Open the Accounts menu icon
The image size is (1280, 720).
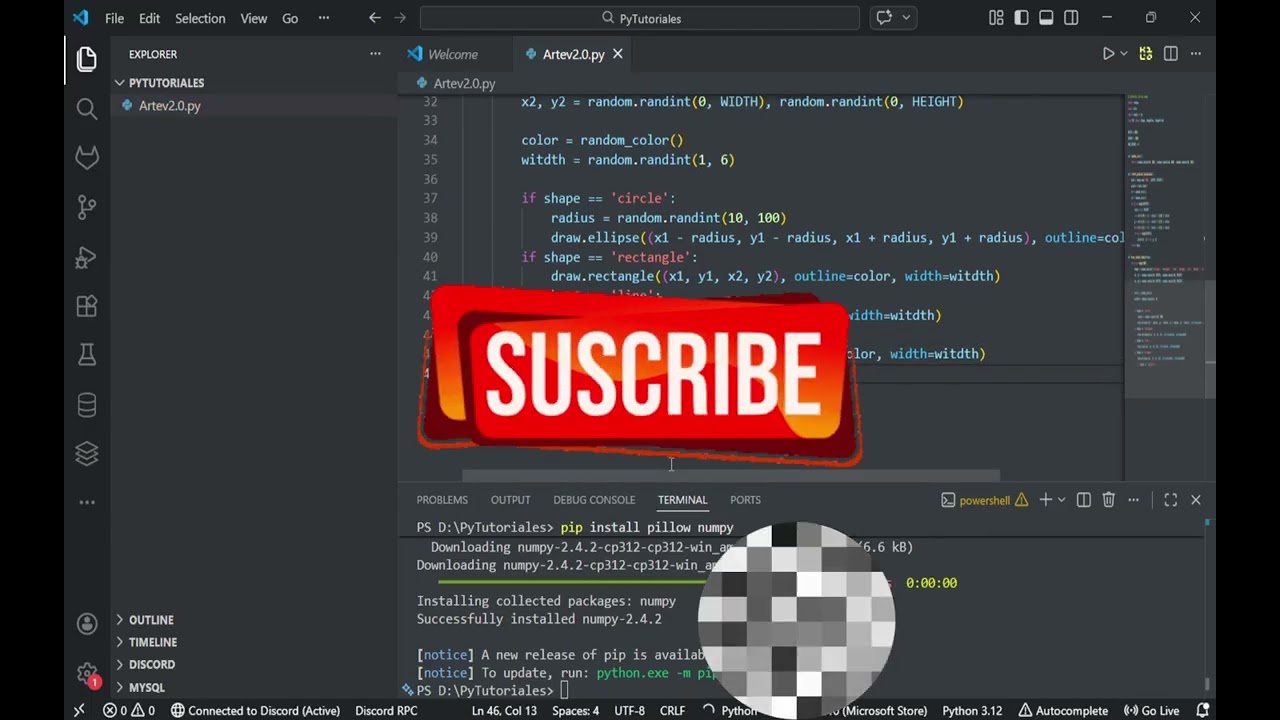(87, 624)
